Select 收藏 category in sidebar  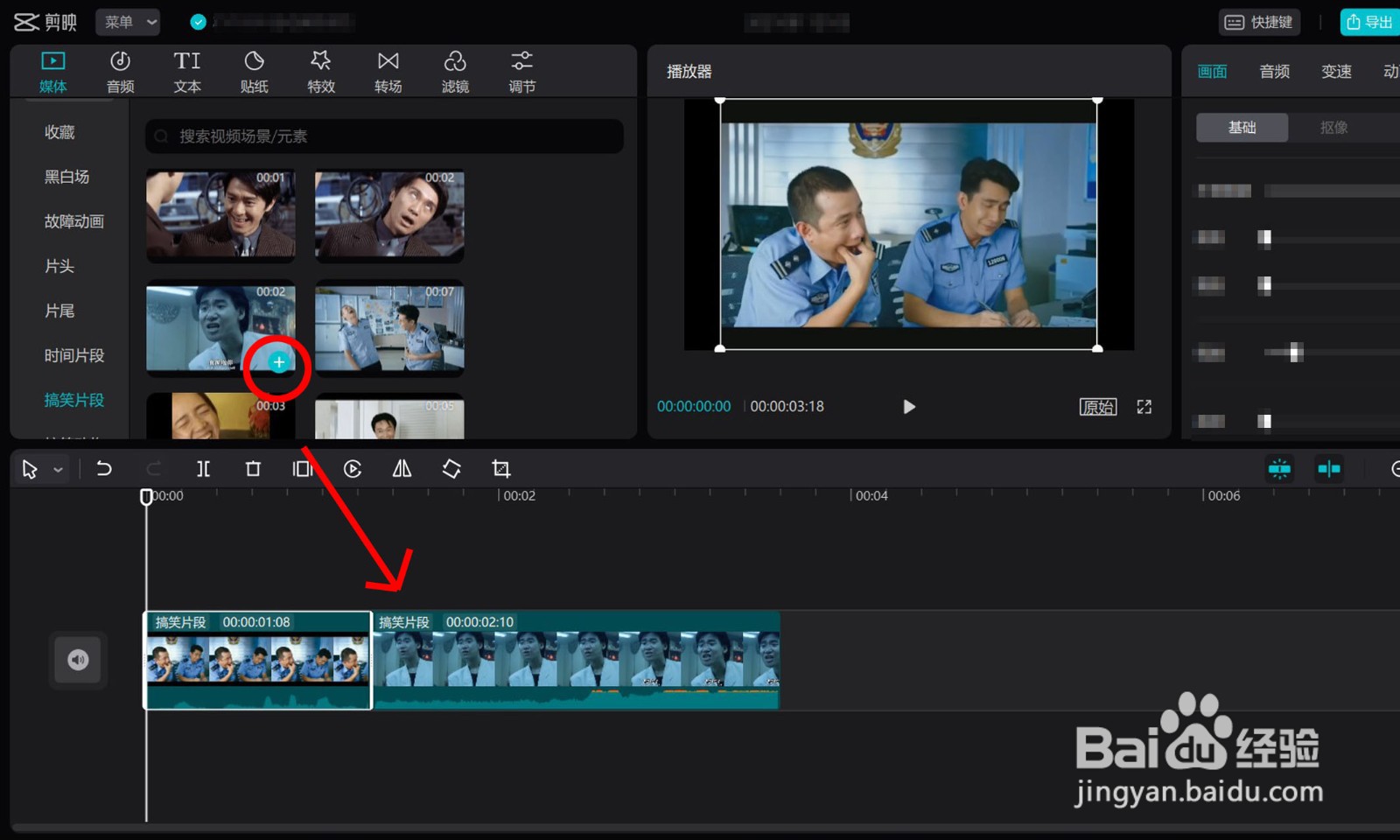coord(59,132)
